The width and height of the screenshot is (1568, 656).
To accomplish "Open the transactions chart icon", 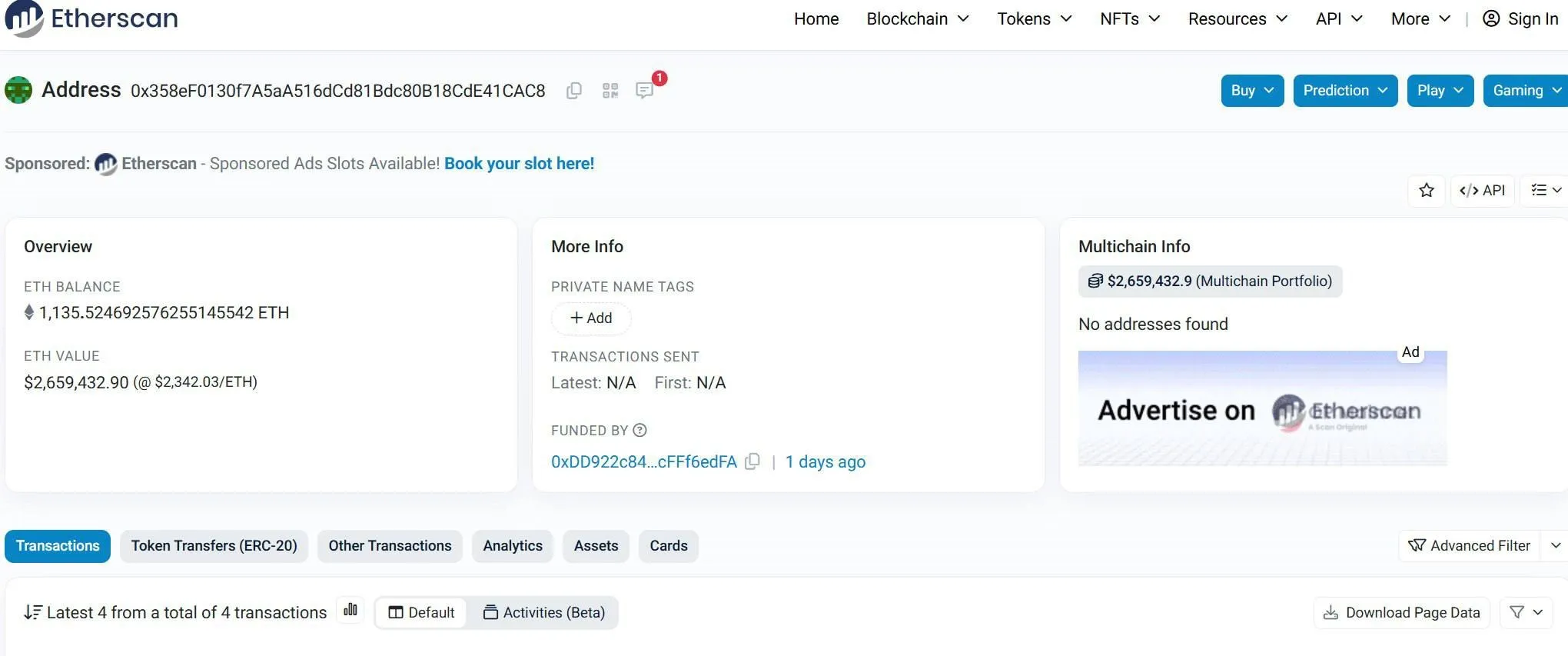I will tap(350, 610).
